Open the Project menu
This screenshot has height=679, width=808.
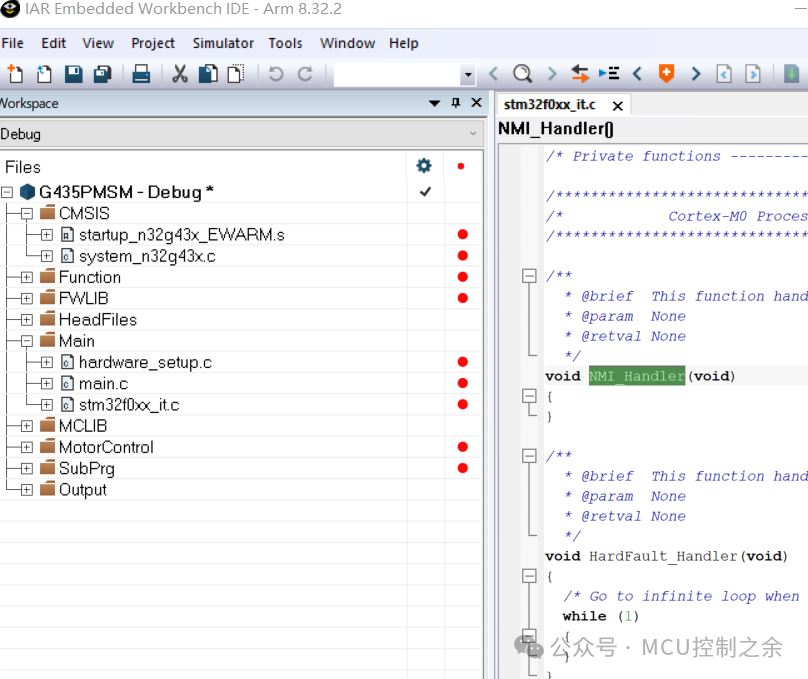pos(153,43)
